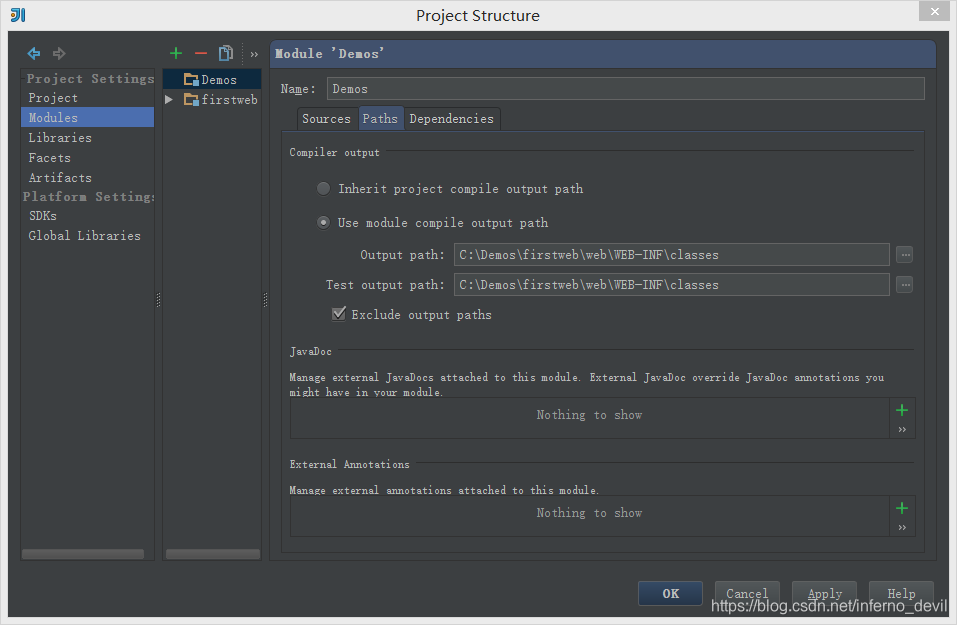
Task: Click the IntelliJ logo in the title bar
Action: [18, 15]
